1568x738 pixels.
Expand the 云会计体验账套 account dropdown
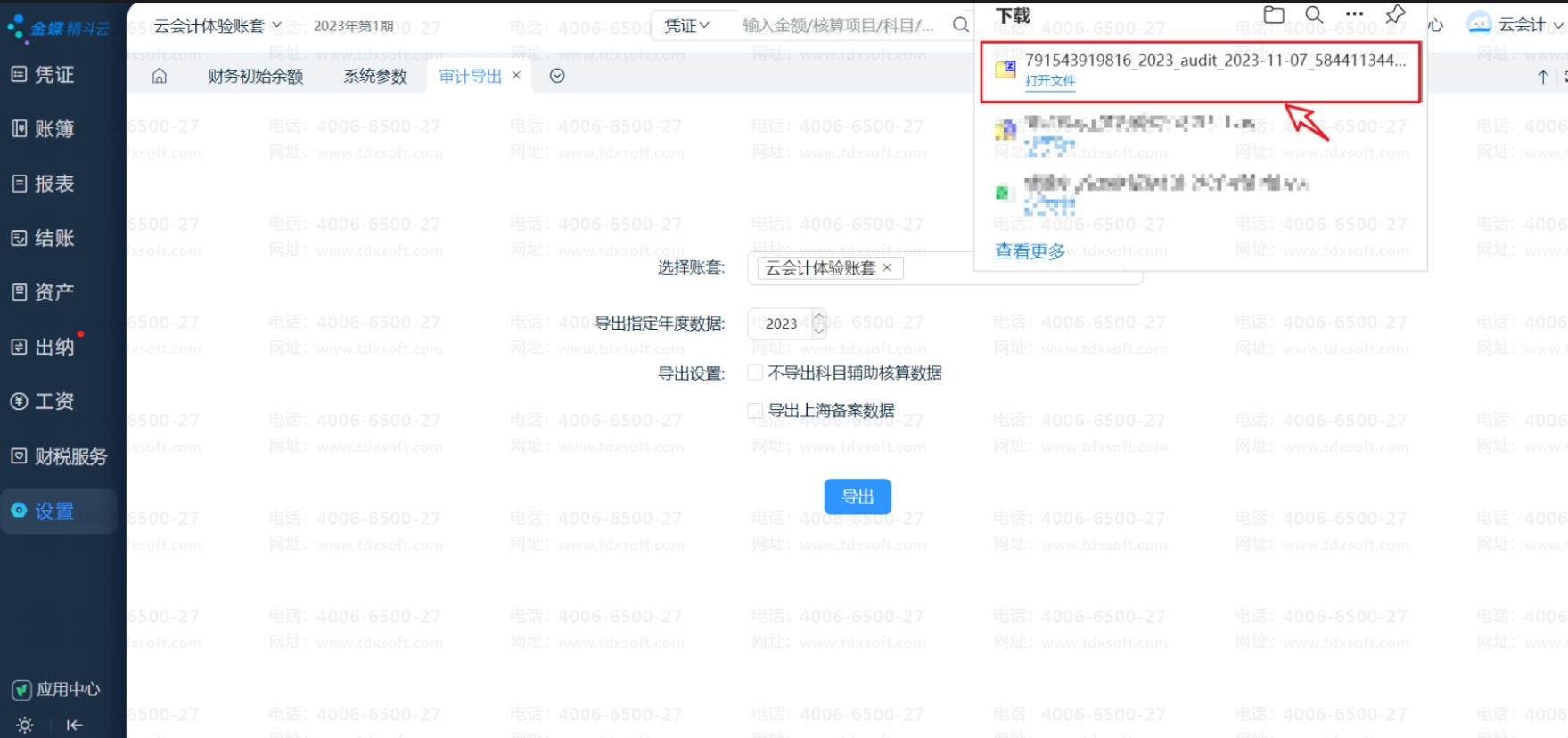point(217,26)
